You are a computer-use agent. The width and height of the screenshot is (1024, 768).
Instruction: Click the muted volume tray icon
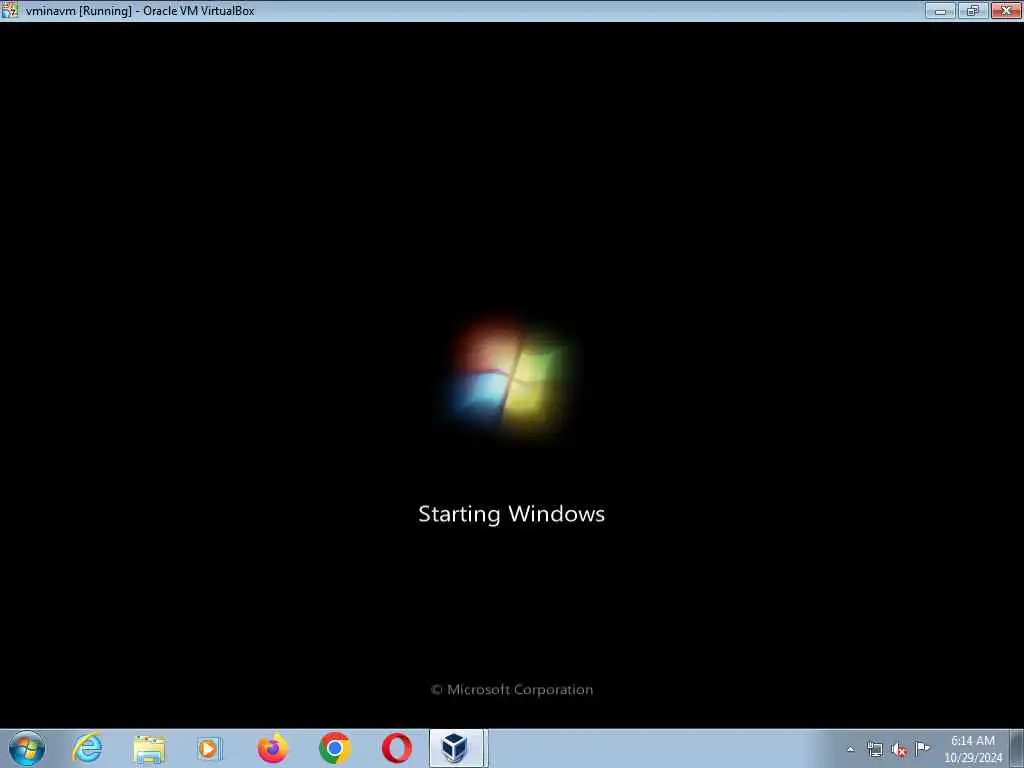(x=899, y=749)
